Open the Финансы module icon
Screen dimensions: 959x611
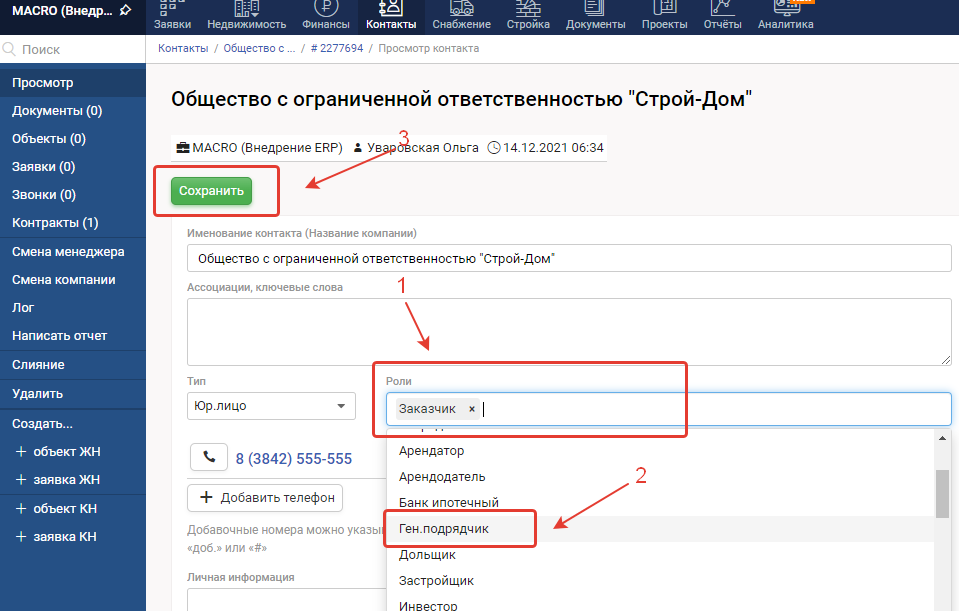[326, 8]
